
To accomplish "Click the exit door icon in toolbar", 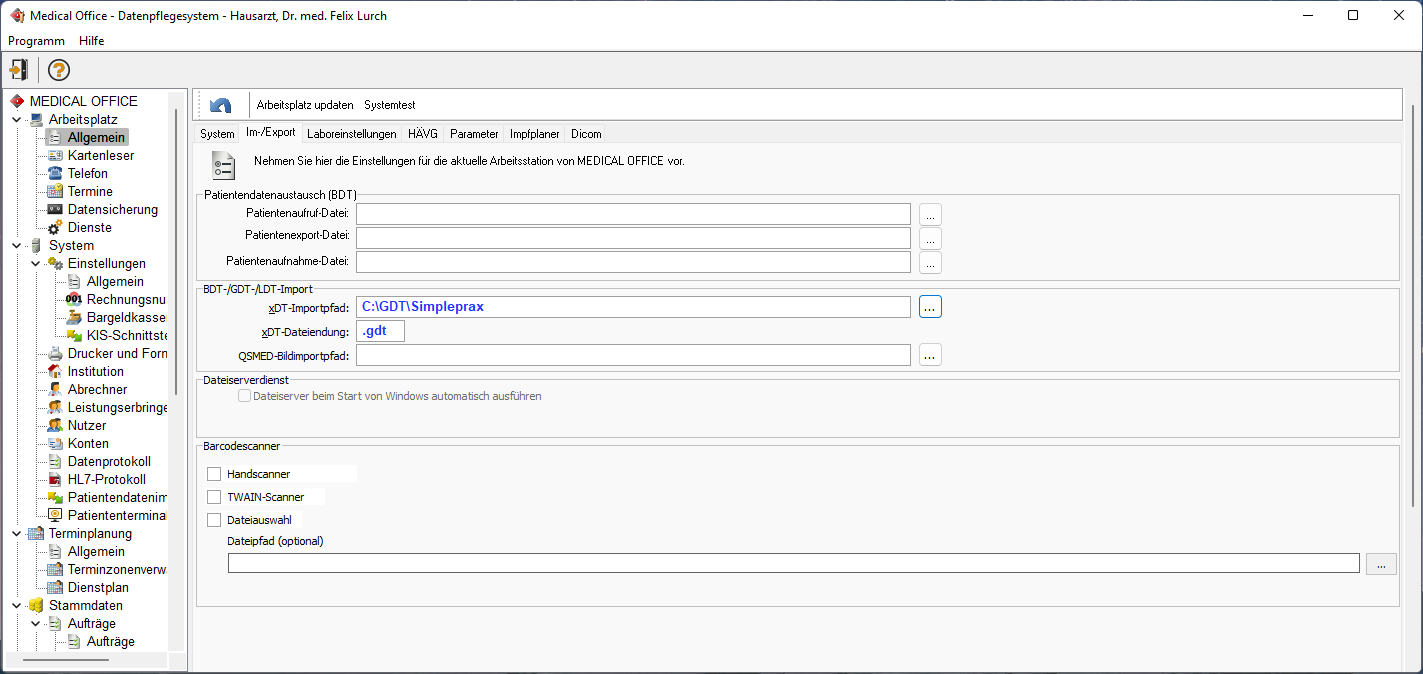I will (x=18, y=70).
